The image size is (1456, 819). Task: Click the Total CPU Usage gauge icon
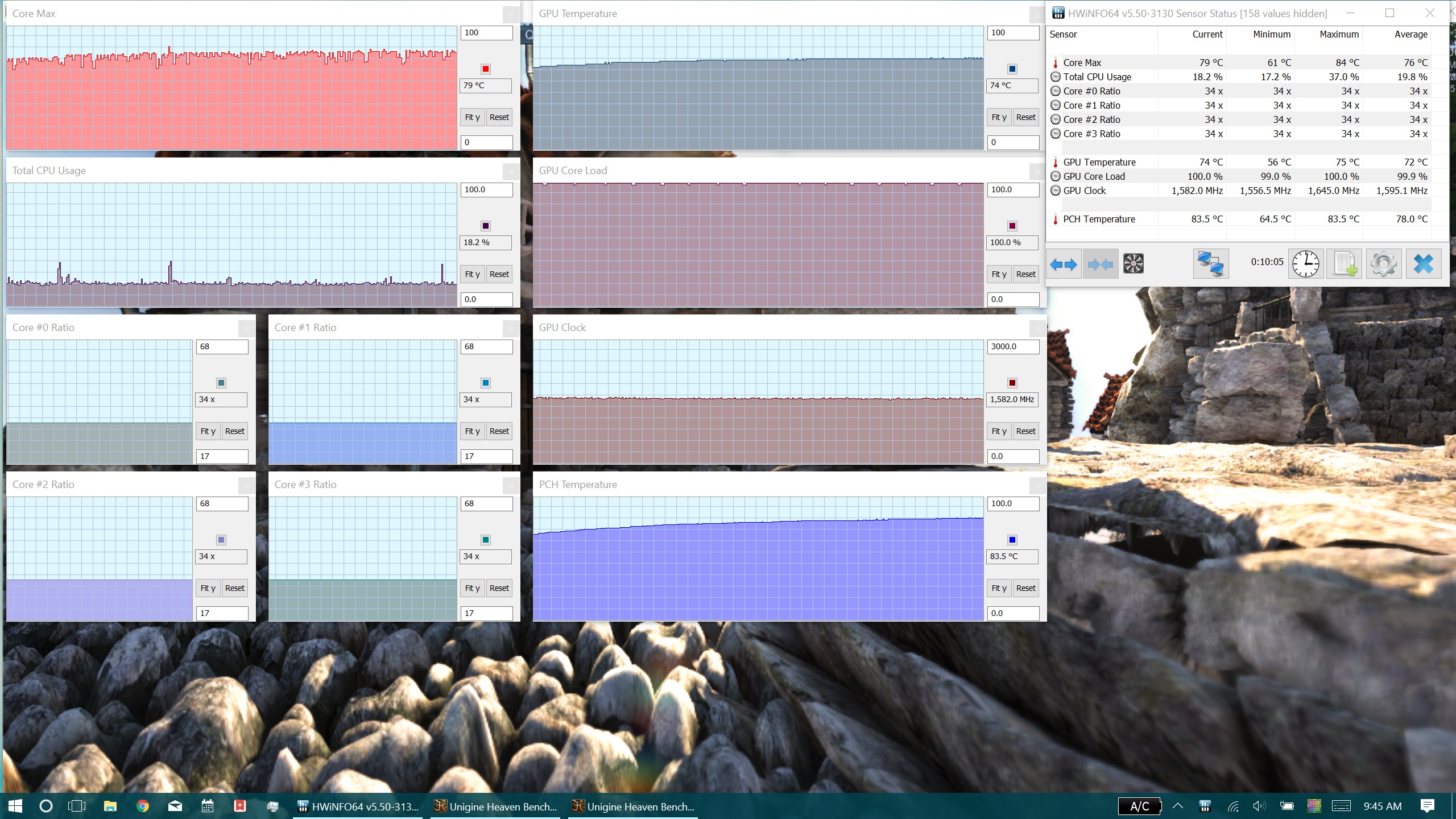click(1056, 77)
